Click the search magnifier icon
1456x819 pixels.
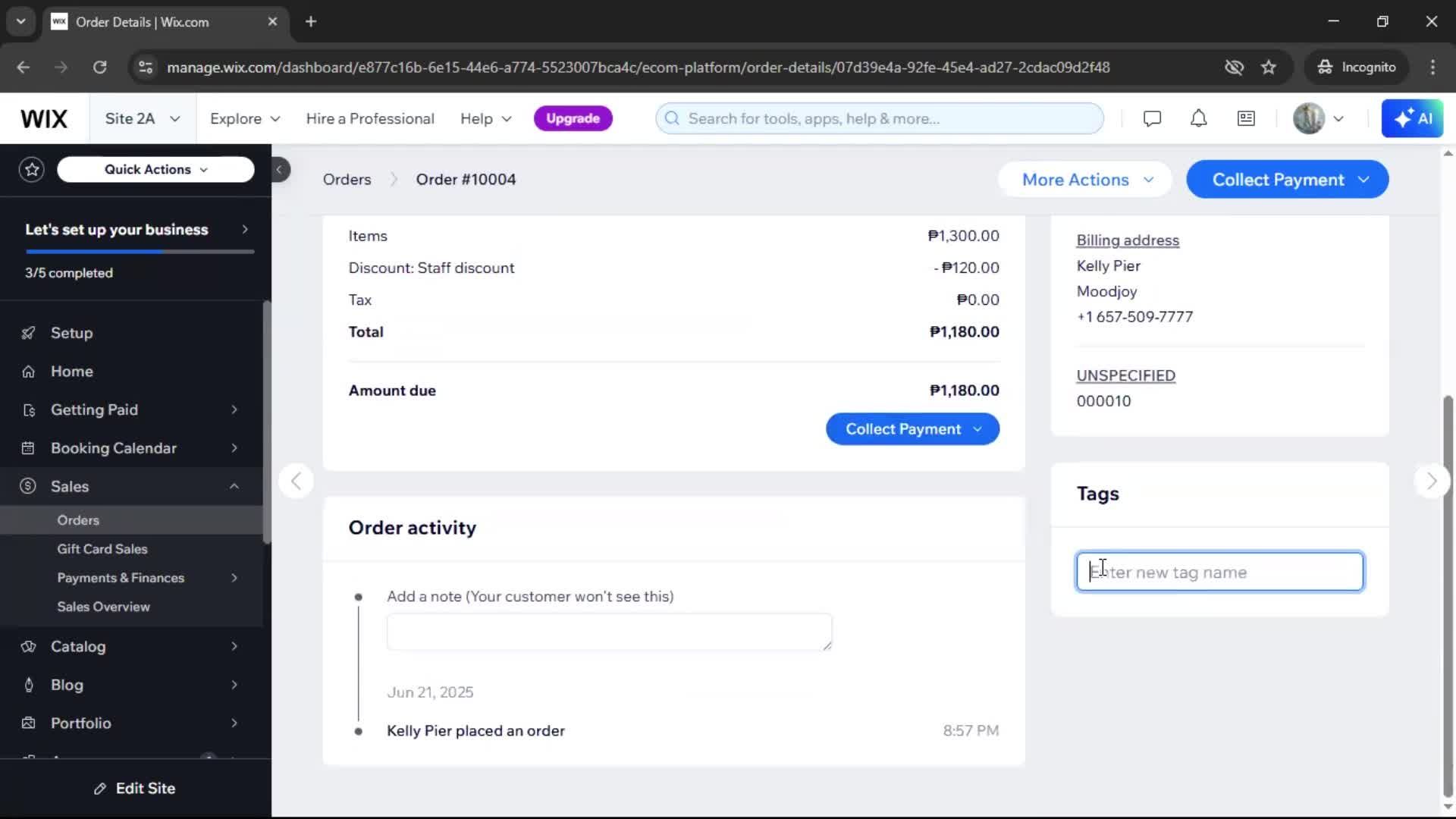click(672, 118)
